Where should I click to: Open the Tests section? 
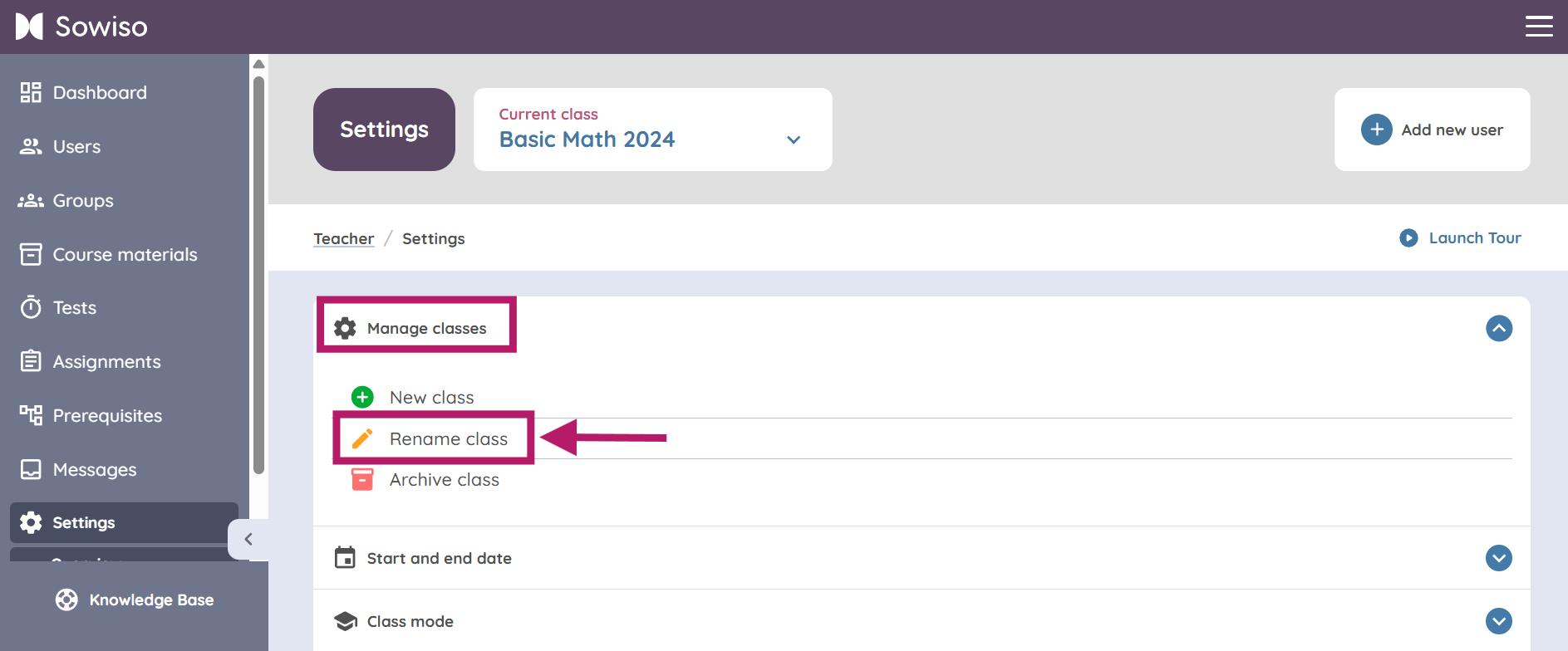point(74,307)
